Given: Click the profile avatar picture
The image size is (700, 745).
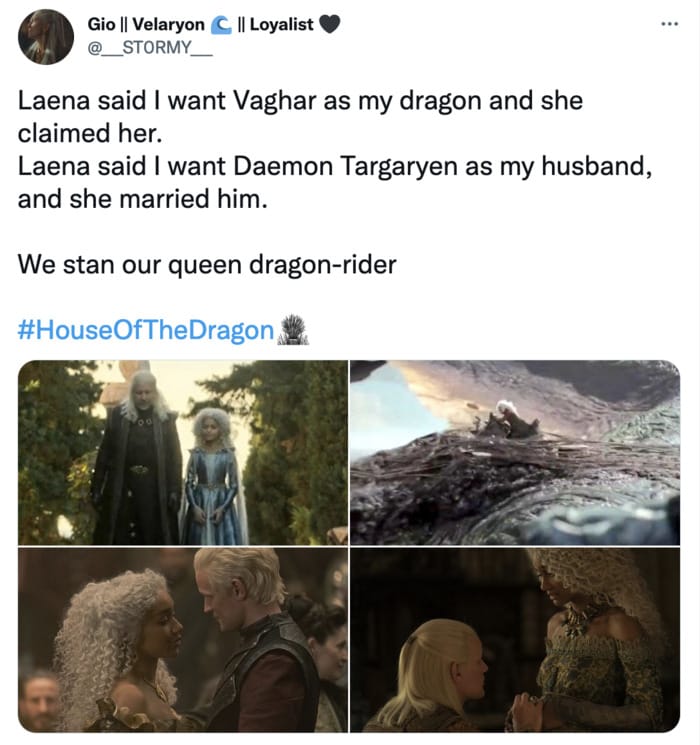Looking at the screenshot, I should tap(46, 37).
